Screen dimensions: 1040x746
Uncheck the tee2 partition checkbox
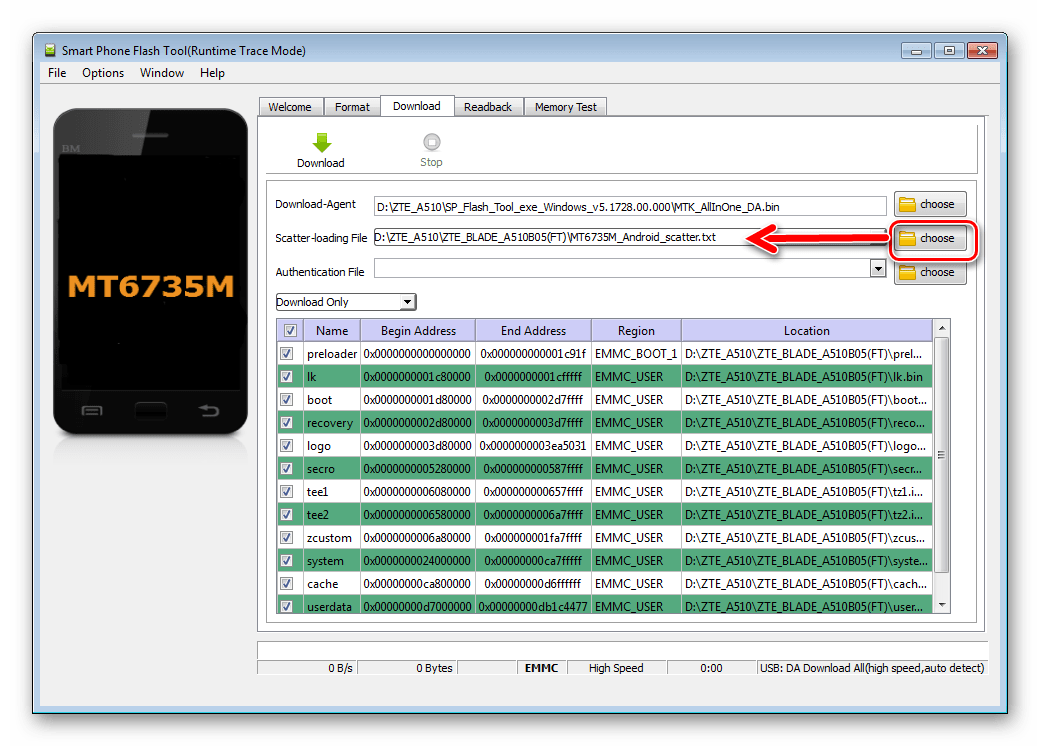[x=287, y=515]
